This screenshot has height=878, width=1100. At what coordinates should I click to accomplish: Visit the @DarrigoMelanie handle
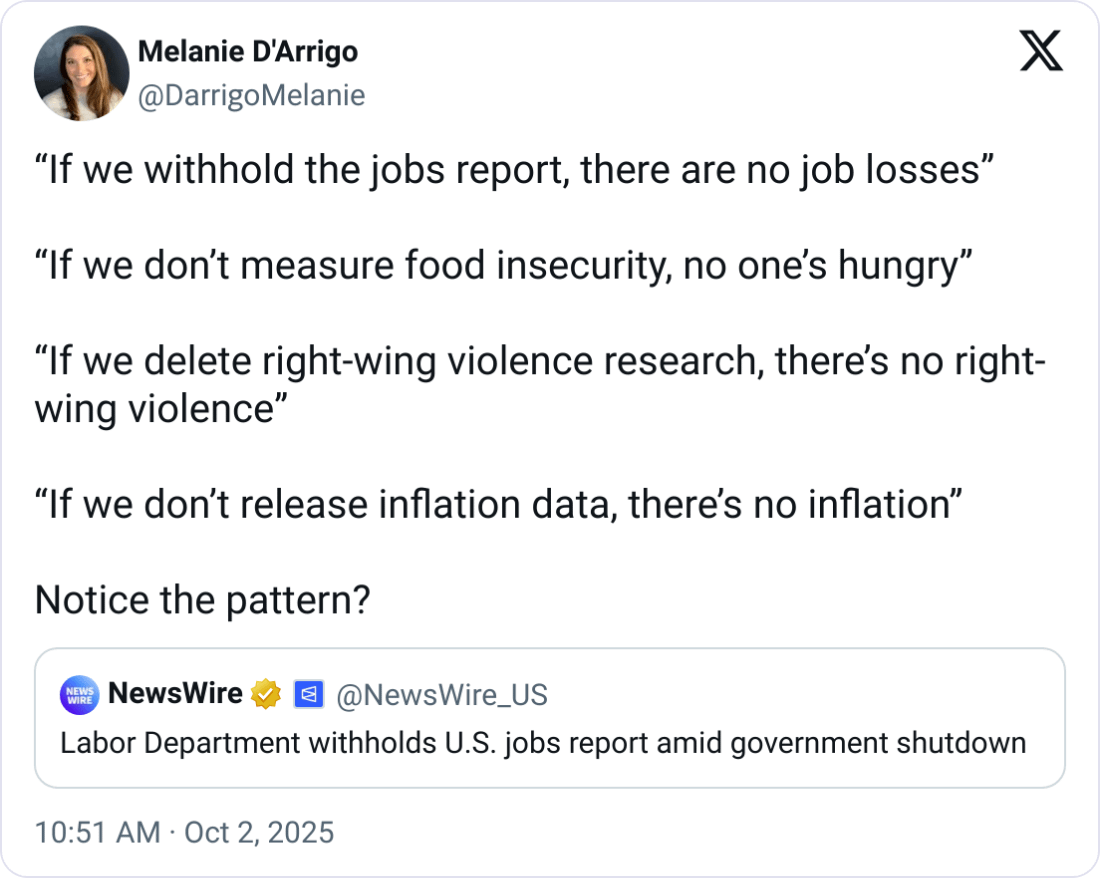click(x=250, y=95)
